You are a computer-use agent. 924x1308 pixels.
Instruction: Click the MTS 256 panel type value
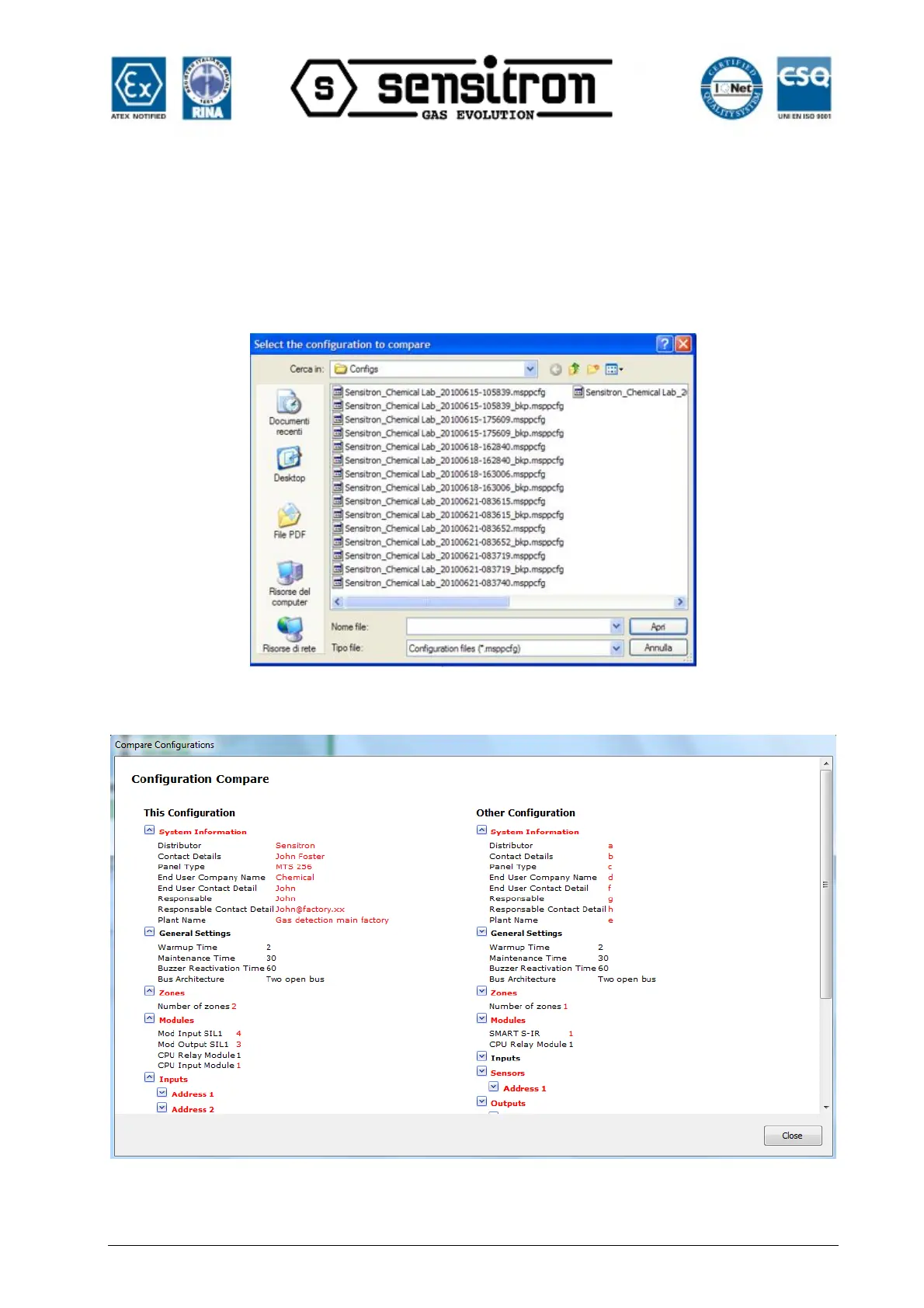[x=294, y=867]
